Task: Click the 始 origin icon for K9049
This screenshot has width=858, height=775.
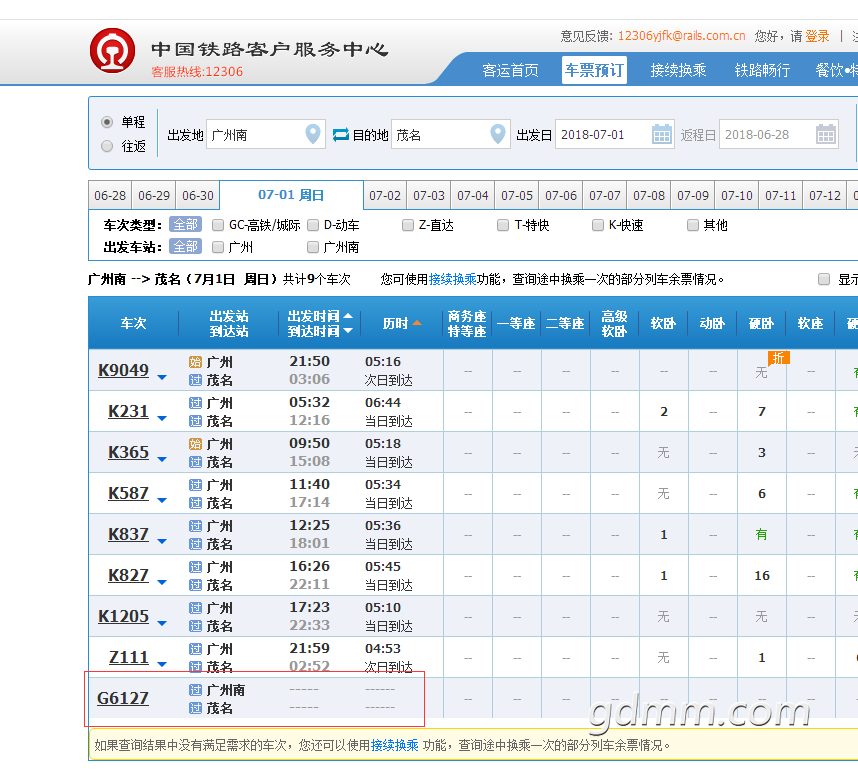Action: [x=195, y=362]
